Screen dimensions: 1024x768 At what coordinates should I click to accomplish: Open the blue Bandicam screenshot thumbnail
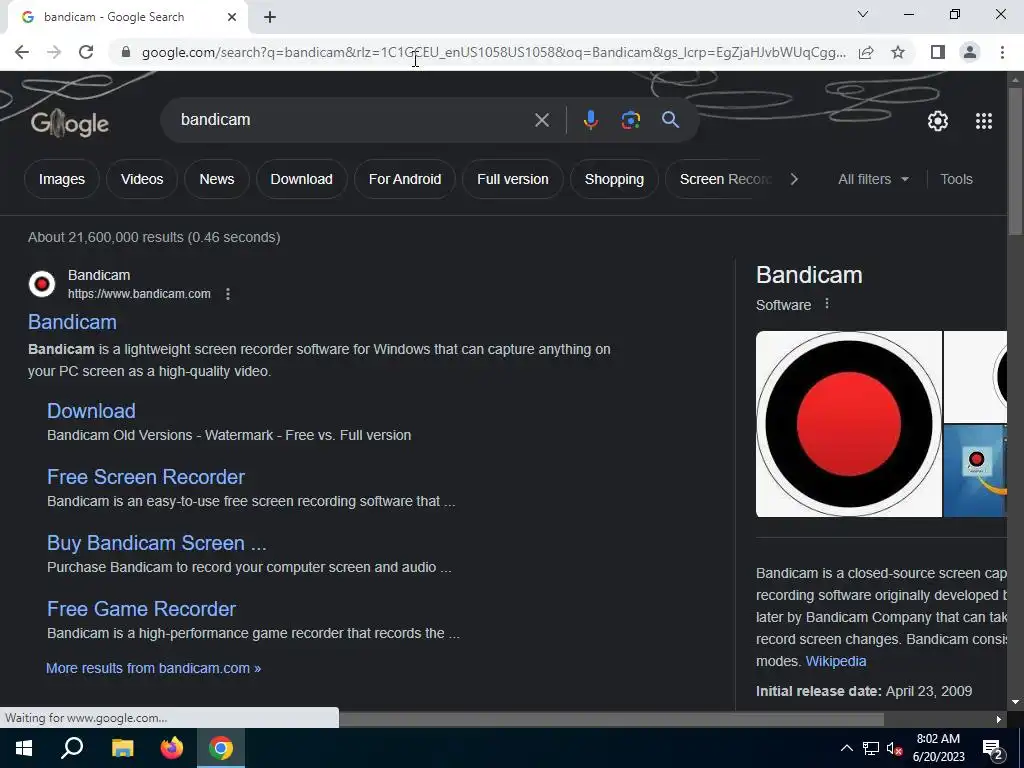(x=975, y=471)
